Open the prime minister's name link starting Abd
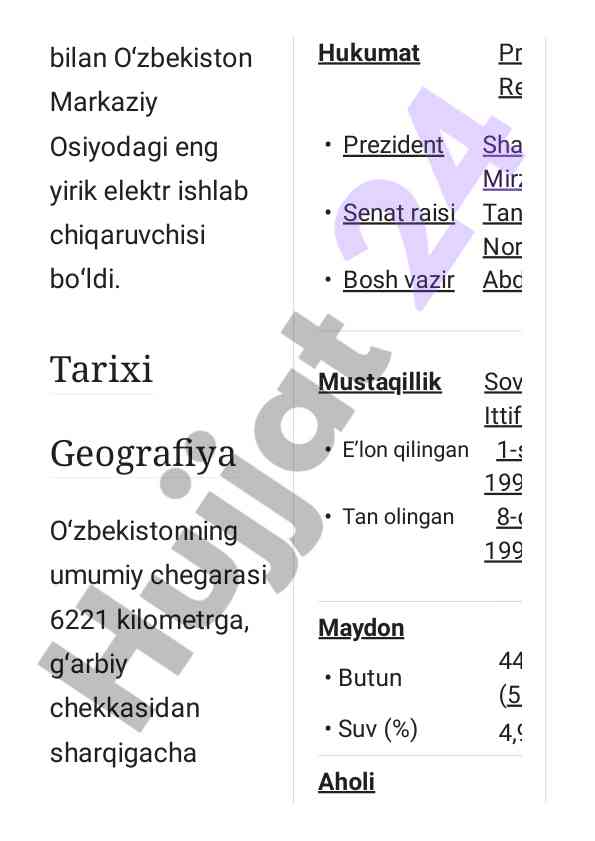Viewport: 595px width, 841px height. pyautogui.click(x=502, y=279)
